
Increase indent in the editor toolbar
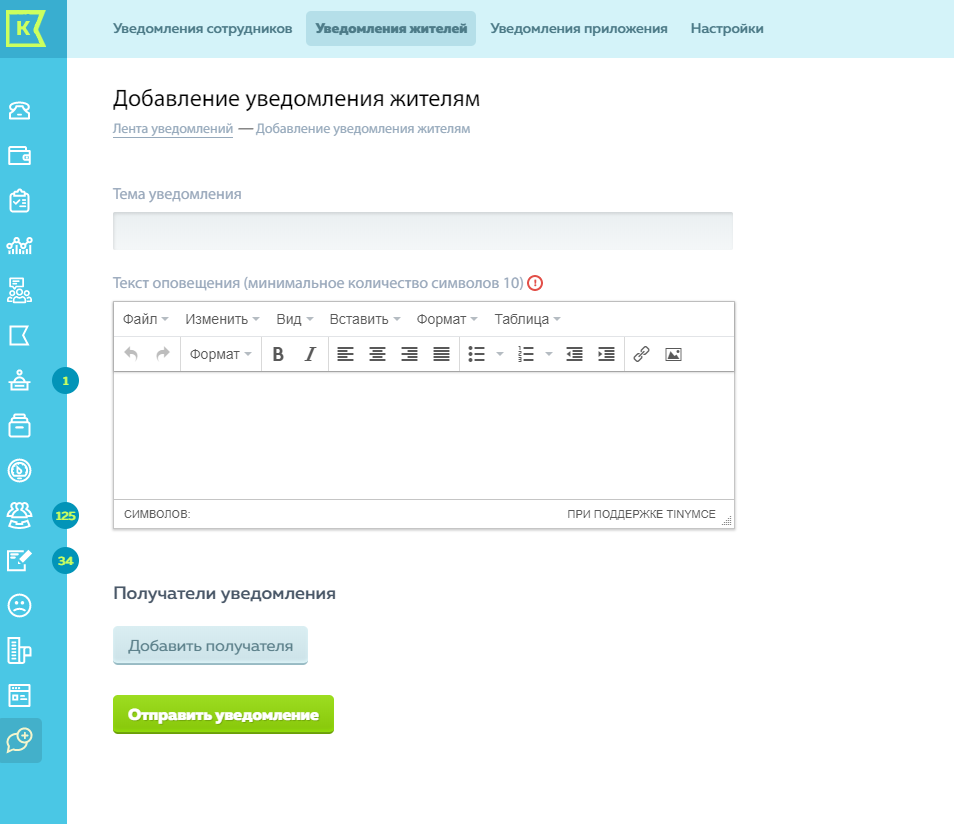[x=606, y=354]
